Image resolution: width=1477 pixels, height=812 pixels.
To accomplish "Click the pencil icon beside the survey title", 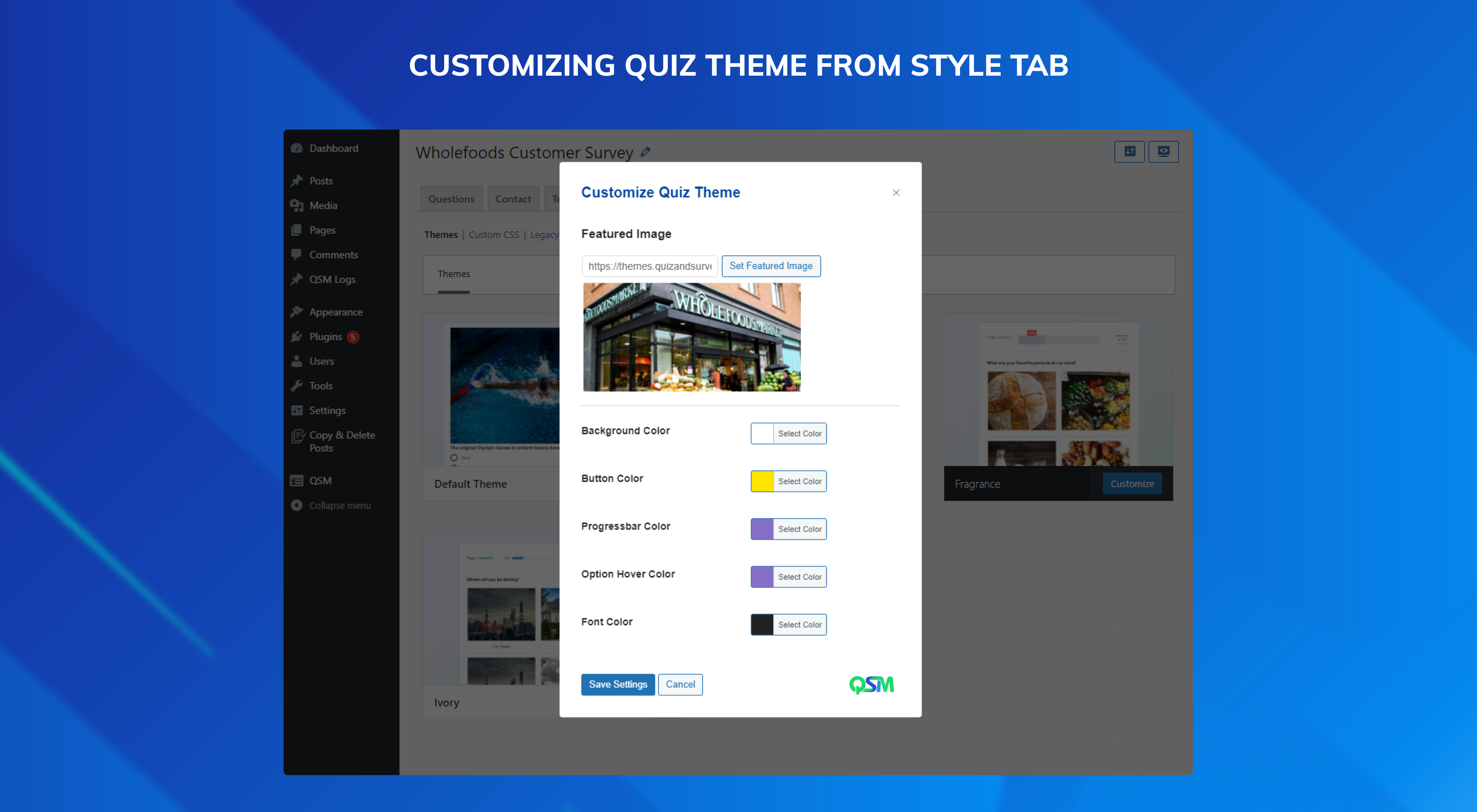I will click(645, 152).
